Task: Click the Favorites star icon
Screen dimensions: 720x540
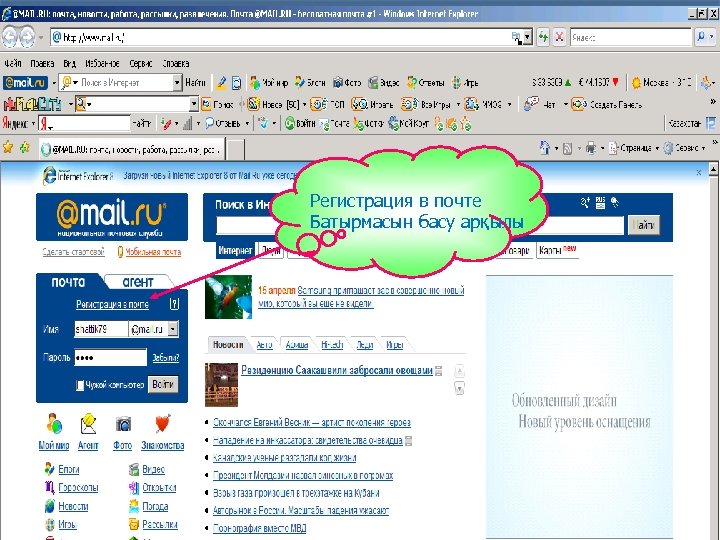Action: (8, 147)
